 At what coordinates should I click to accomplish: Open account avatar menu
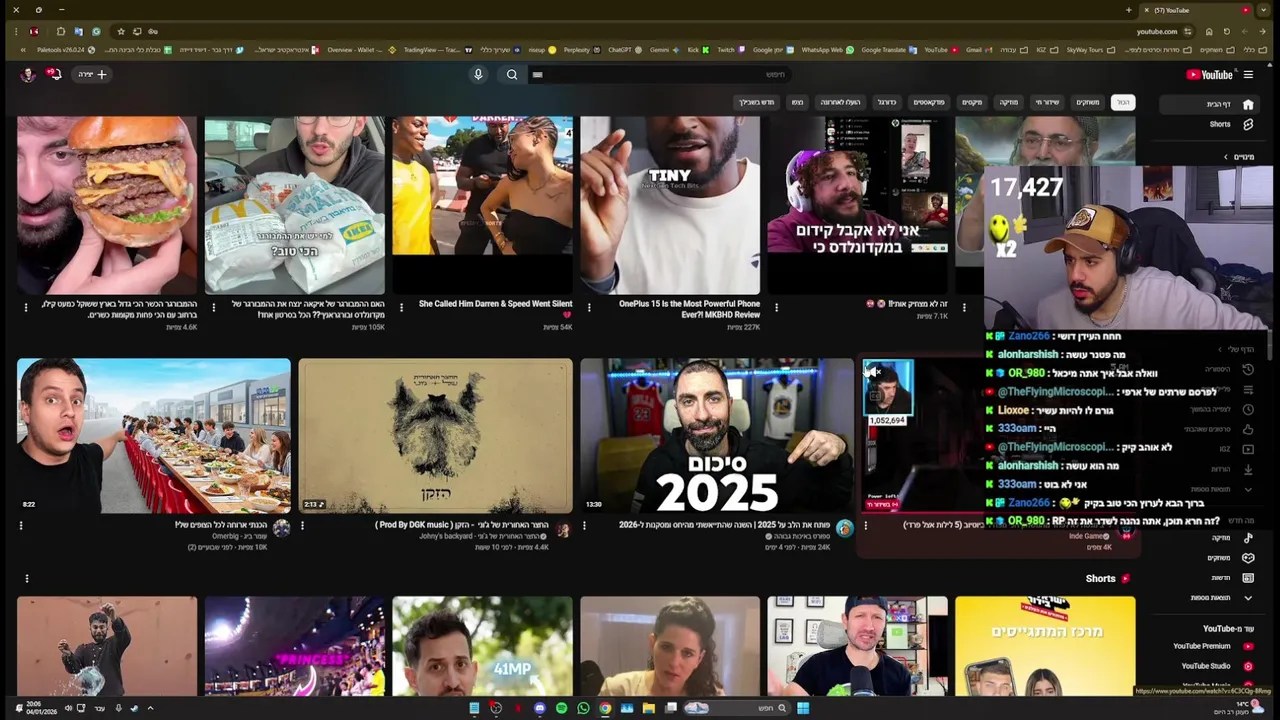click(28, 74)
